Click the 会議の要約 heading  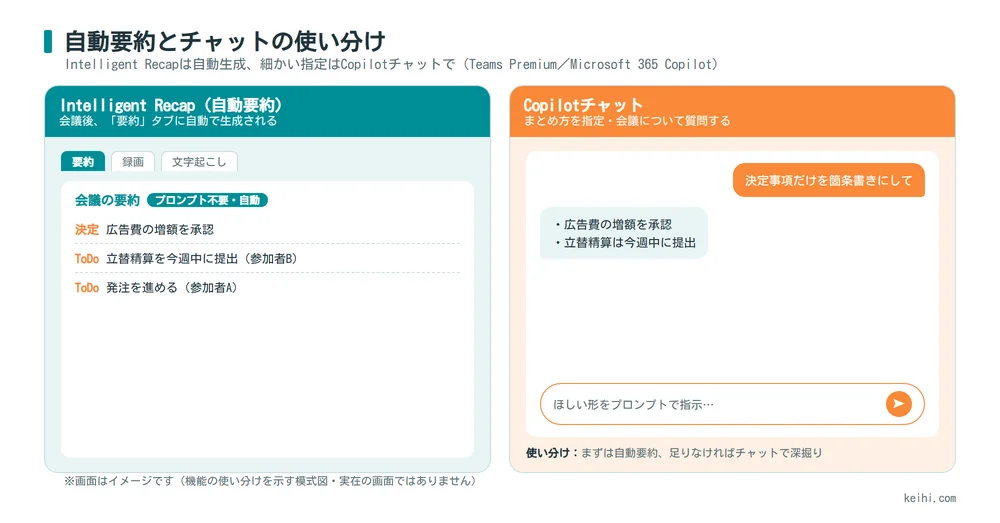(107, 200)
